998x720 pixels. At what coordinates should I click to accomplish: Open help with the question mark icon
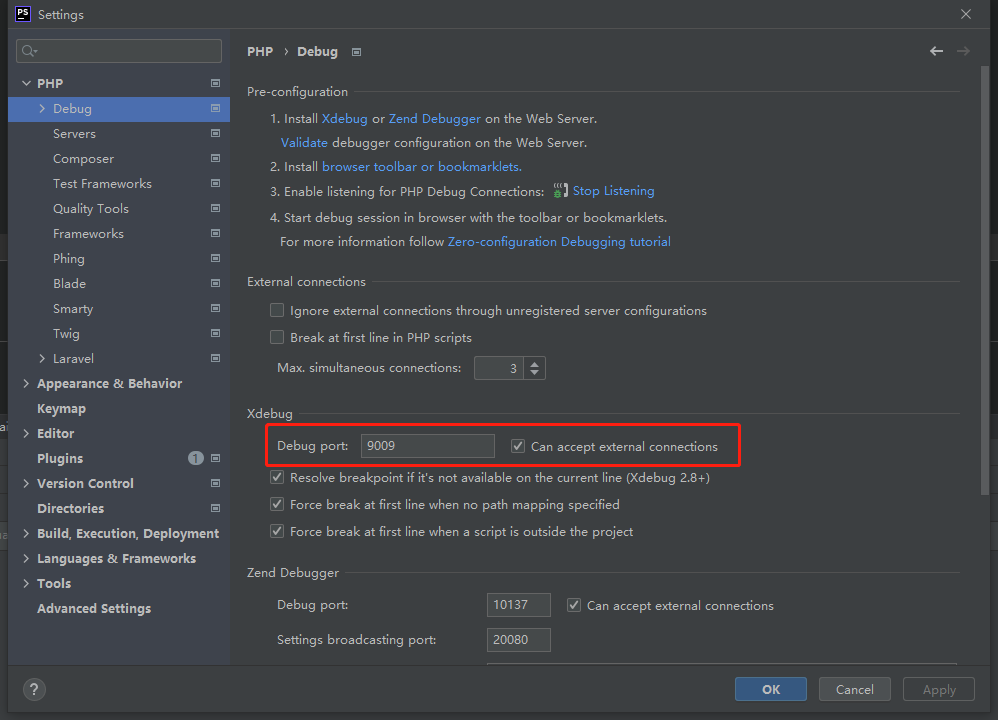(x=34, y=689)
